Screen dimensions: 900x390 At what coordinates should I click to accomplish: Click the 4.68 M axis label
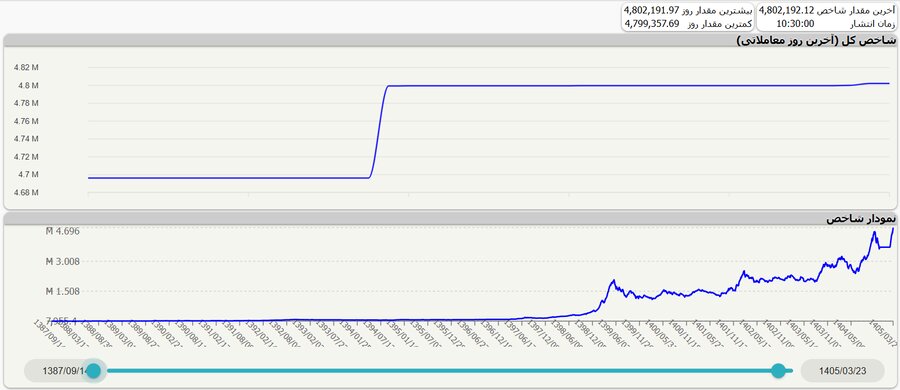(26, 192)
